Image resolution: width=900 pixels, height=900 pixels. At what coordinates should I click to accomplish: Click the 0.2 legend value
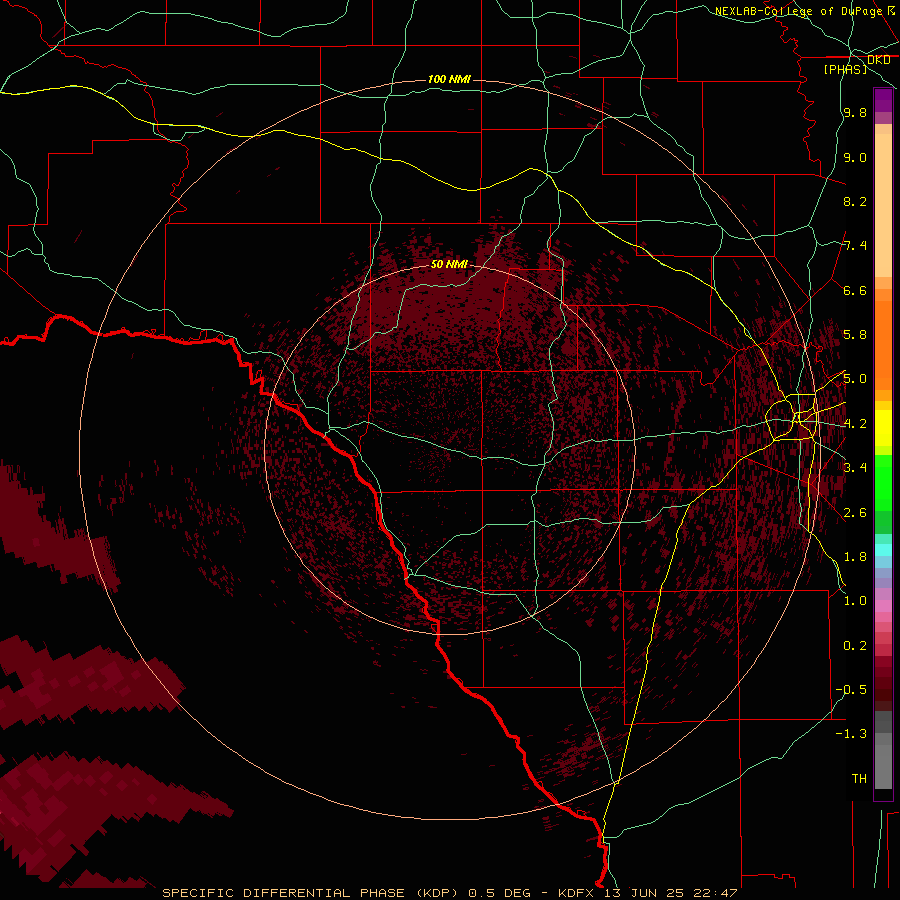(x=855, y=646)
